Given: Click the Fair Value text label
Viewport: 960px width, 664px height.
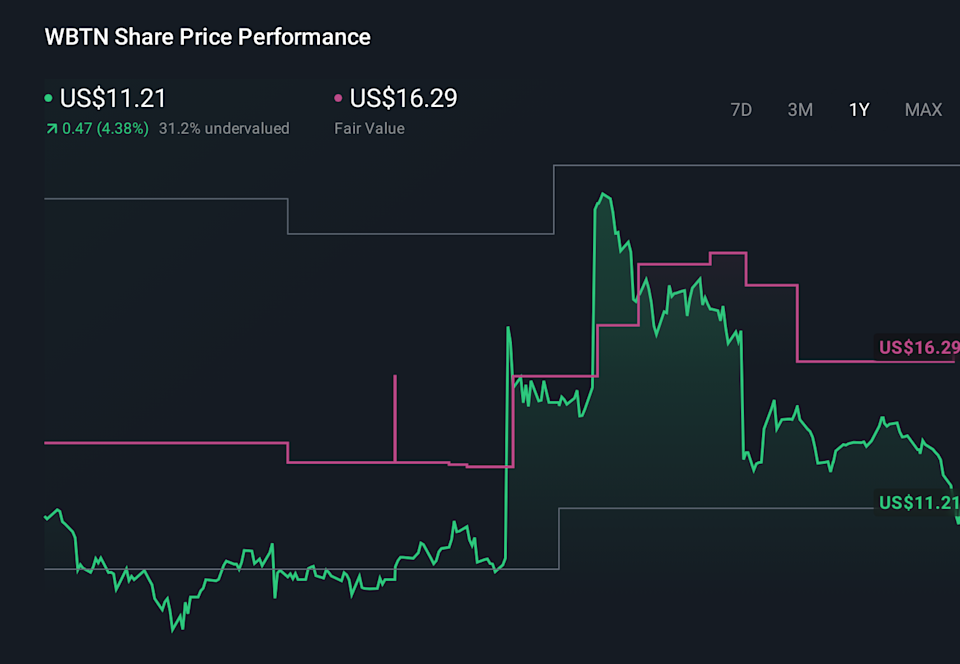Looking at the screenshot, I should (369, 128).
